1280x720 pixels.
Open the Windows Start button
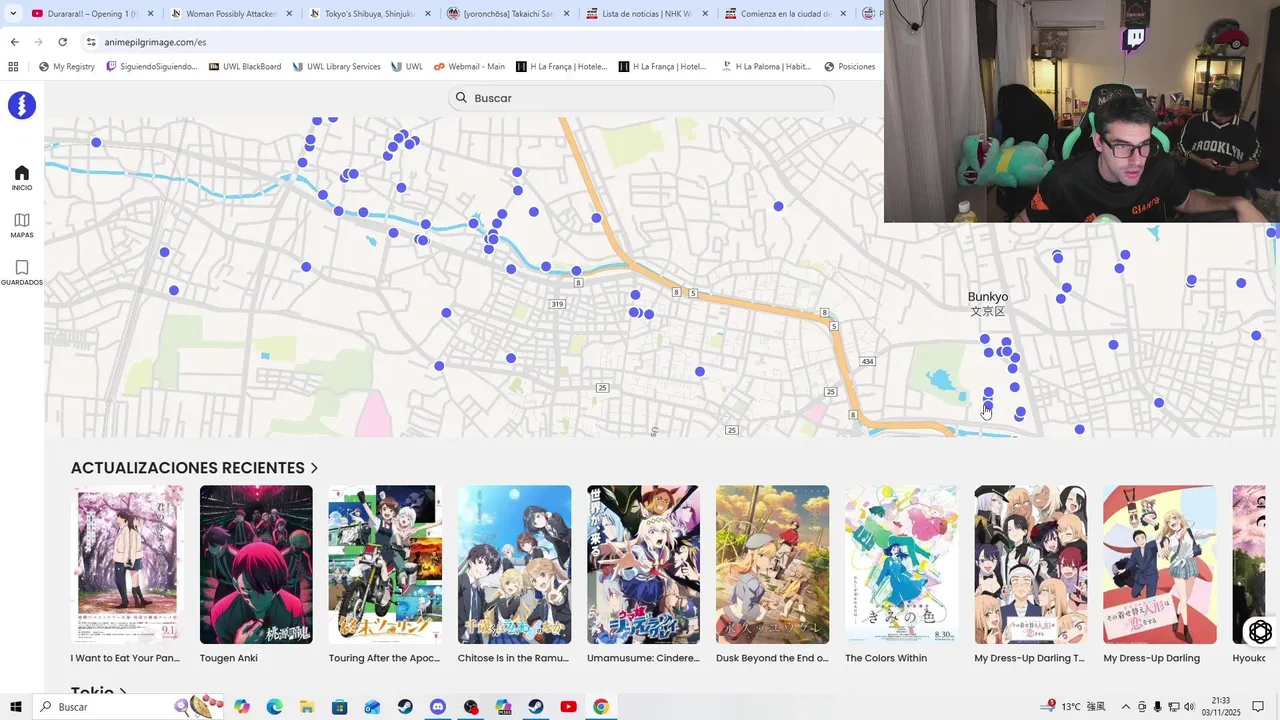pos(16,707)
